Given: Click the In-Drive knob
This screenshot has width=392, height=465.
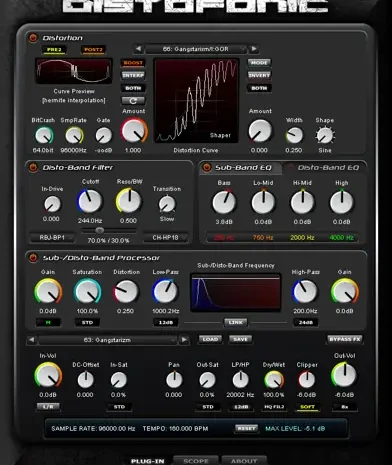Looking at the screenshot, I should (x=52, y=204).
